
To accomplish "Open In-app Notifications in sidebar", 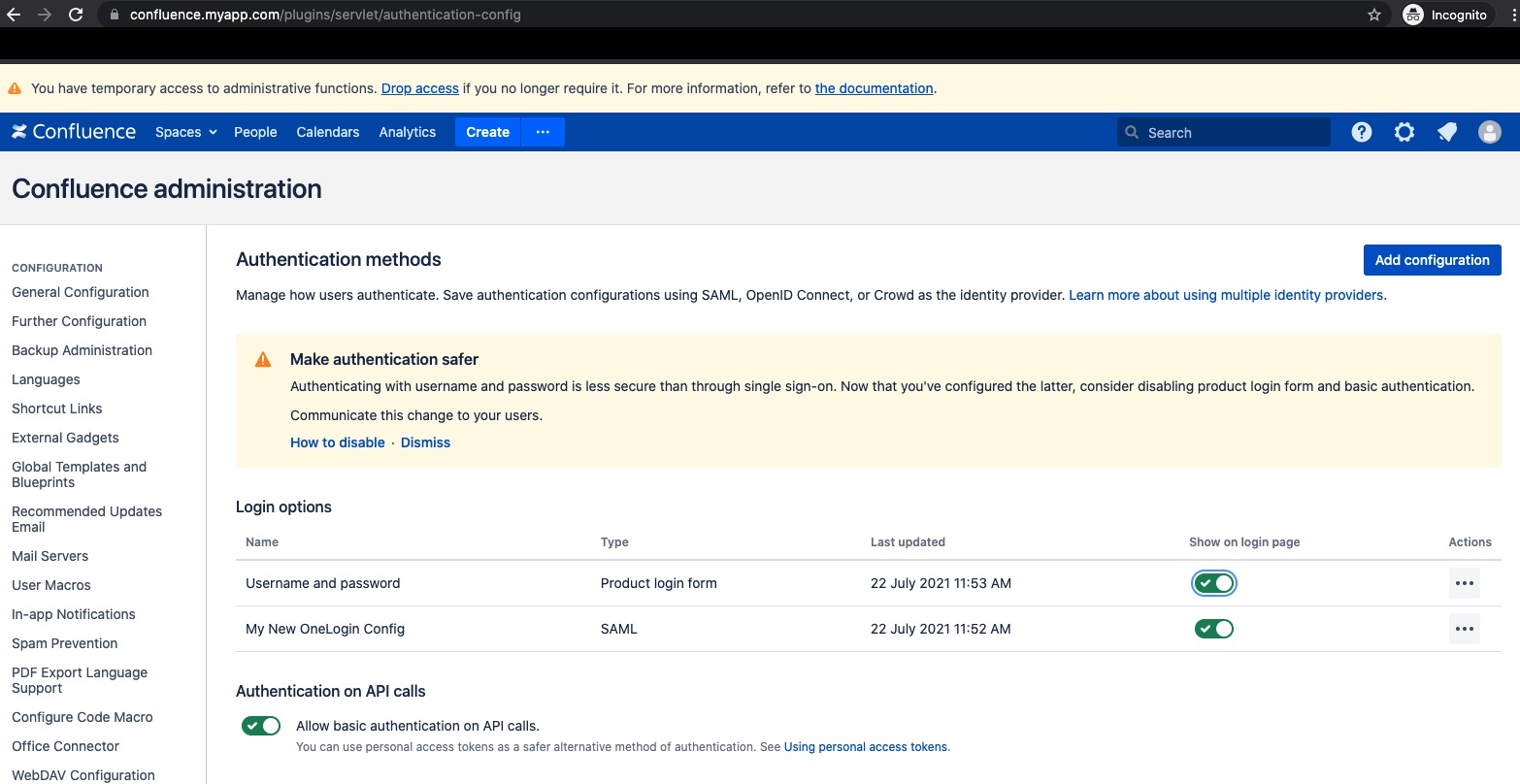I will 74,614.
